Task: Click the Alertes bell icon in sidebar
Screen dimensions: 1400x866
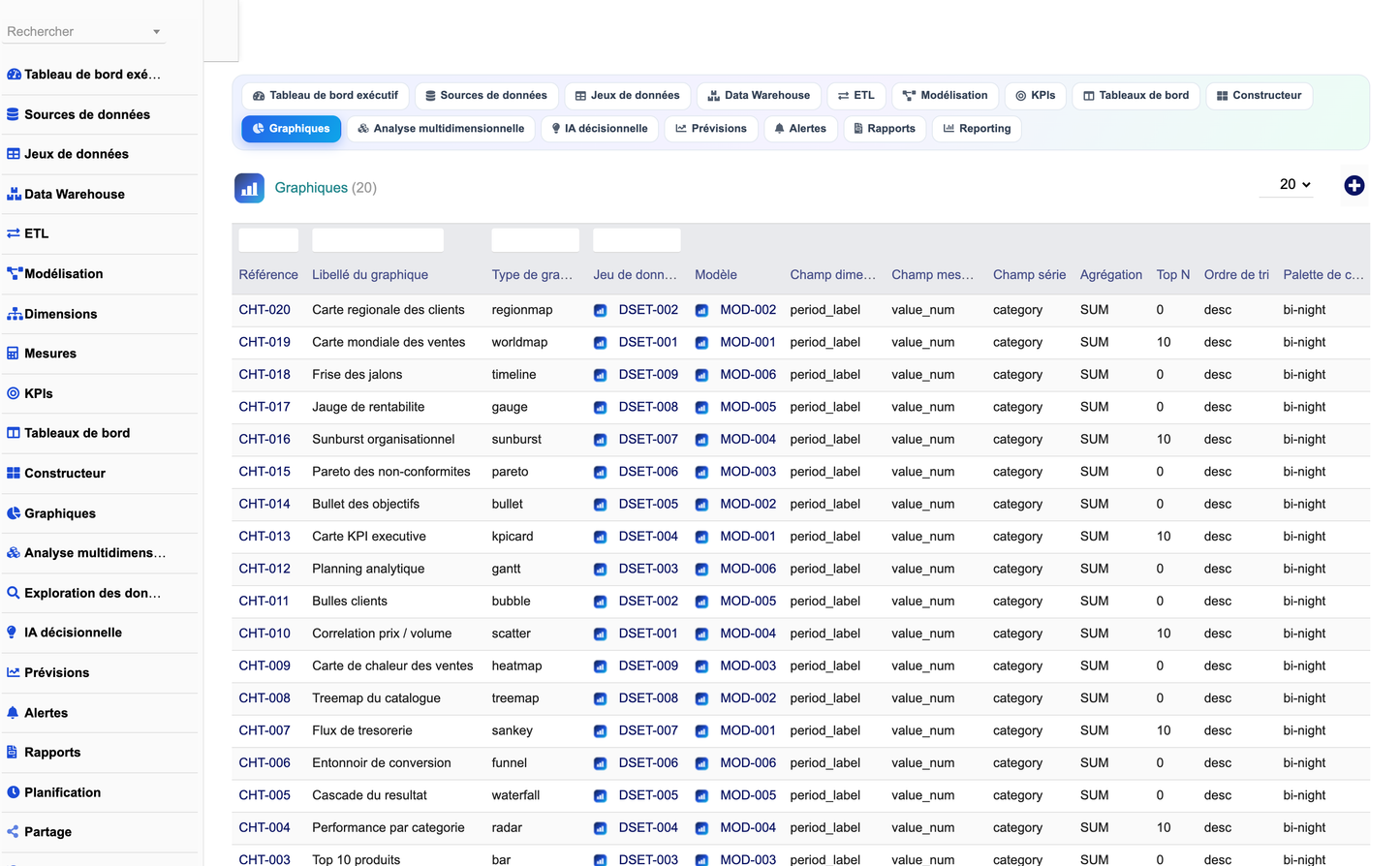Action: pyautogui.click(x=14, y=713)
